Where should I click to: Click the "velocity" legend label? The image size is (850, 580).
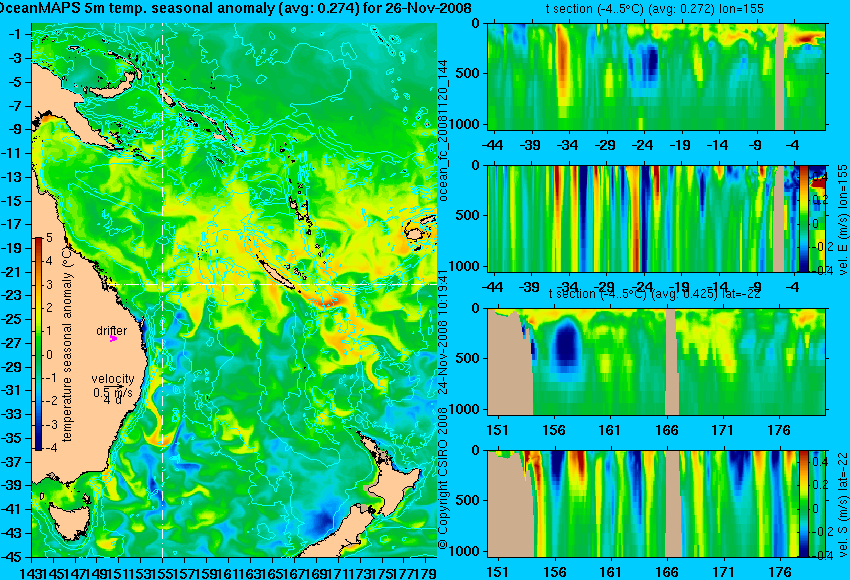pos(113,379)
